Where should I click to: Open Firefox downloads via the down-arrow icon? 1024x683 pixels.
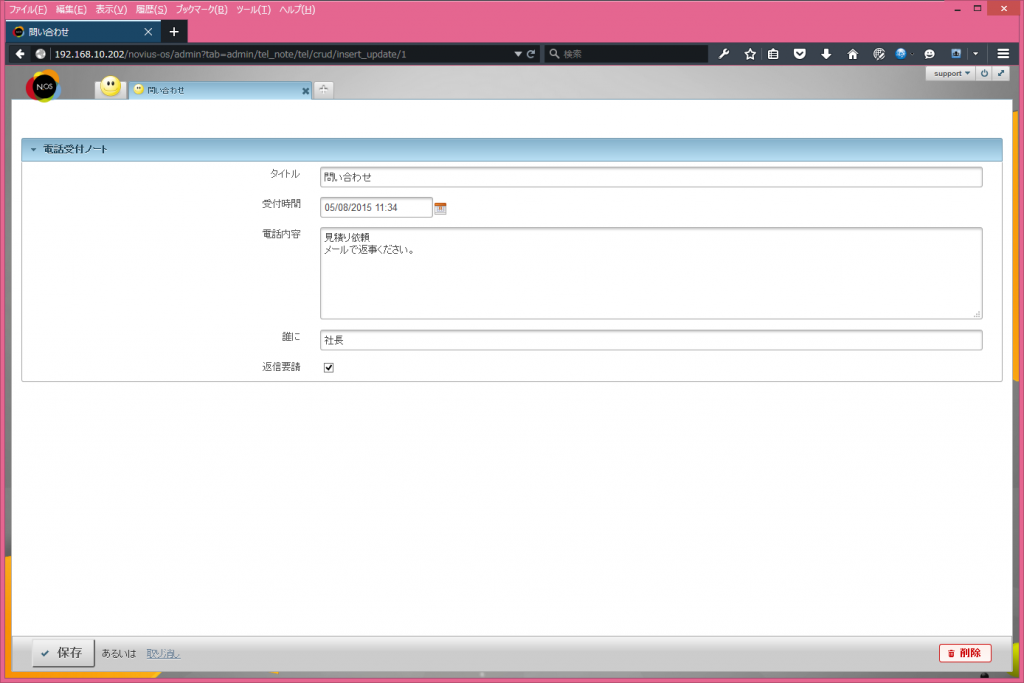click(x=826, y=54)
